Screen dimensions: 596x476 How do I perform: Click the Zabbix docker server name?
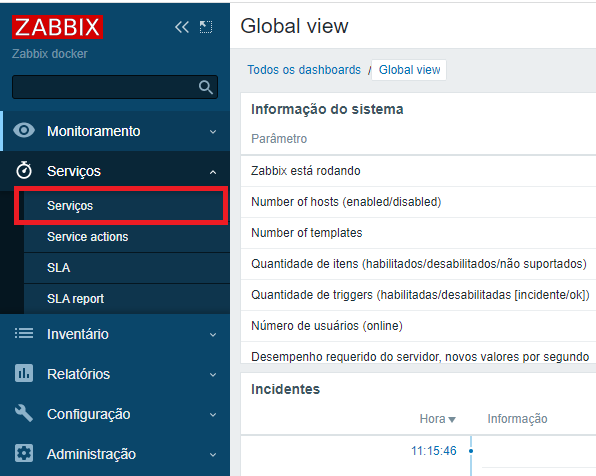(50, 54)
